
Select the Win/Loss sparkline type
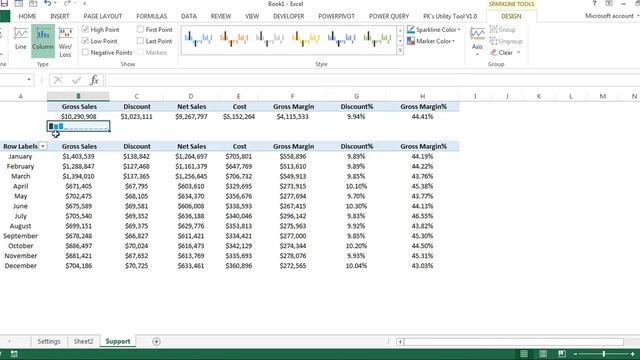[65, 42]
